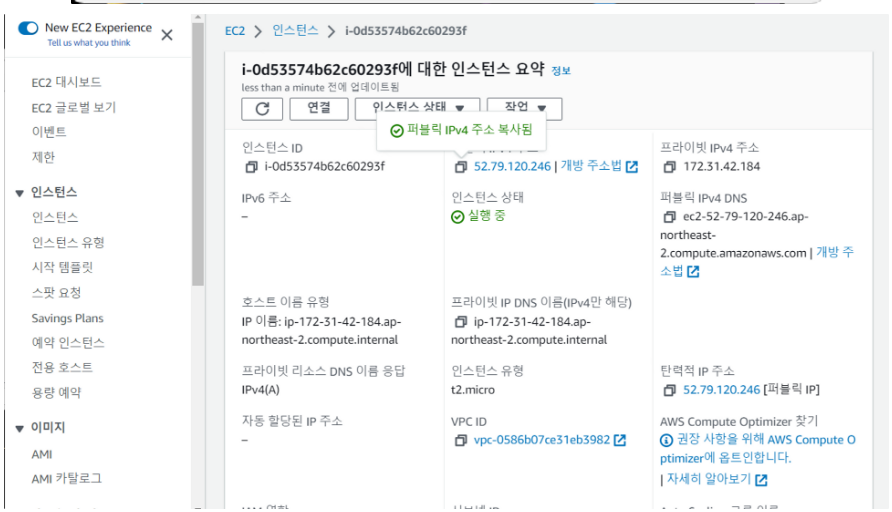This screenshot has width=892, height=512.
Task: Copy private IPv4 172.31.42.184 with icon
Action: (670, 167)
